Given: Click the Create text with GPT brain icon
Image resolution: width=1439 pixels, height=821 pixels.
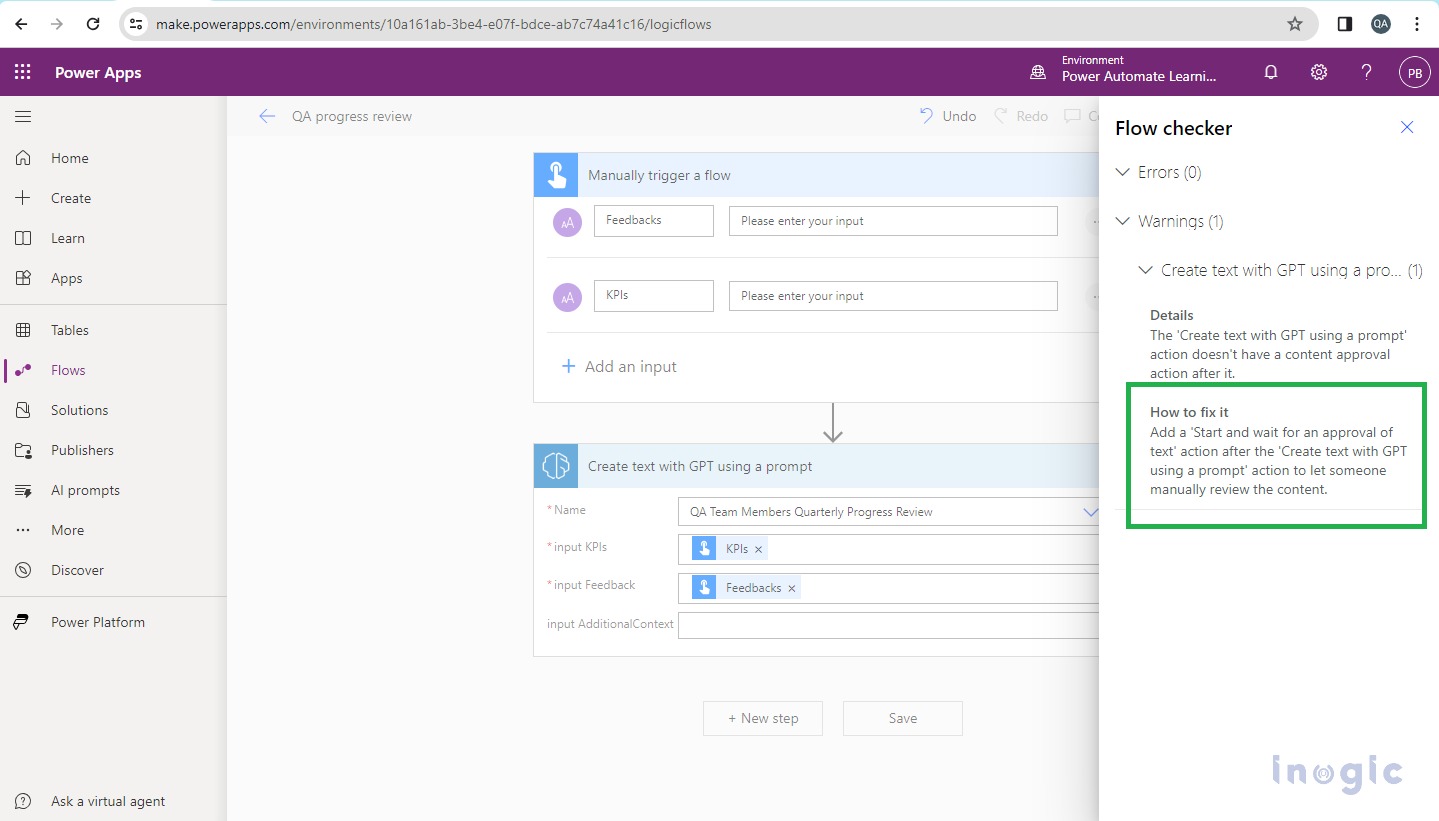Looking at the screenshot, I should pos(555,466).
